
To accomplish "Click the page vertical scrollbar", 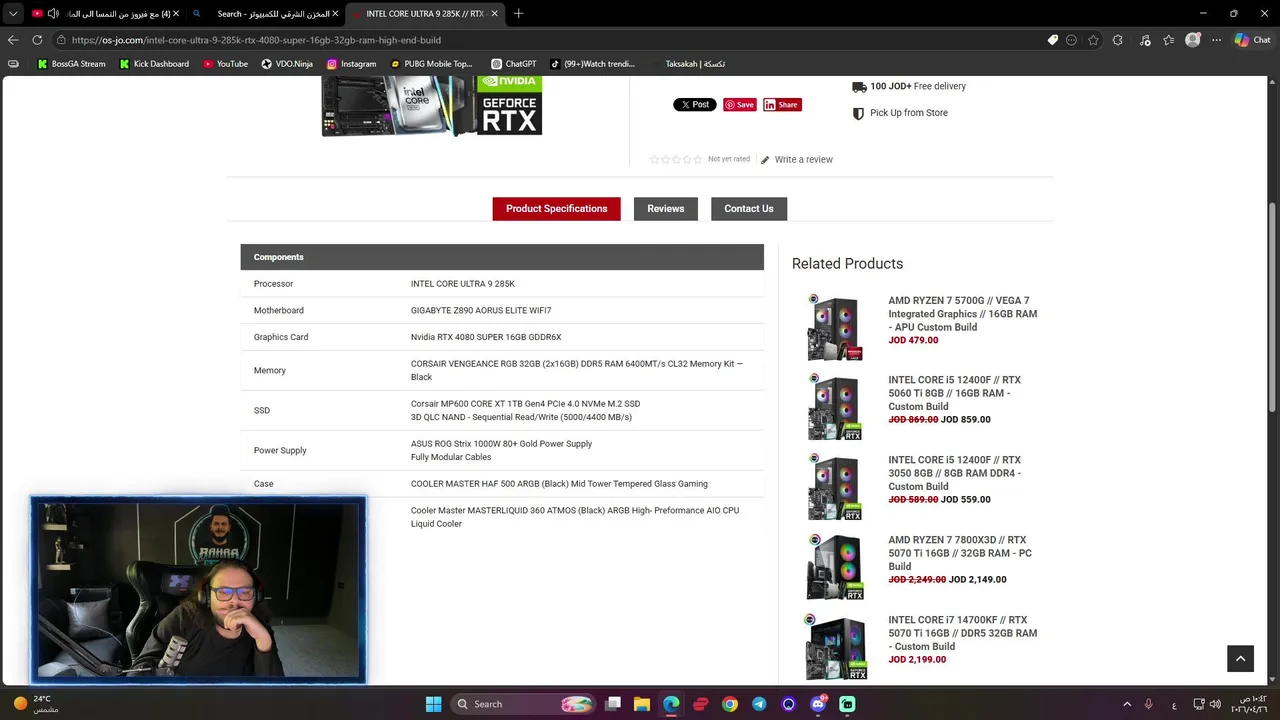I will (x=1273, y=305).
